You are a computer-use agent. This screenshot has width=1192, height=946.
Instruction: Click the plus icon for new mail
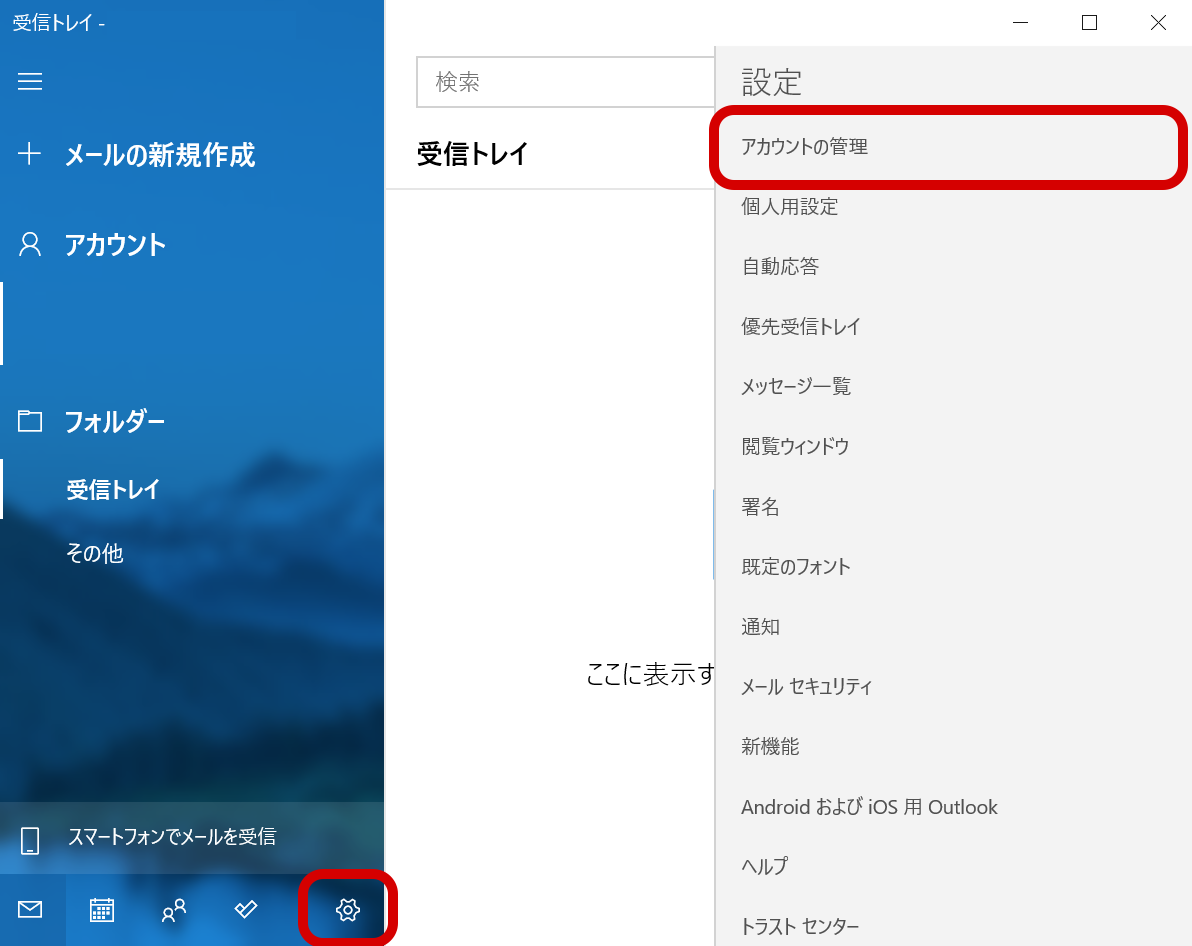(x=30, y=155)
